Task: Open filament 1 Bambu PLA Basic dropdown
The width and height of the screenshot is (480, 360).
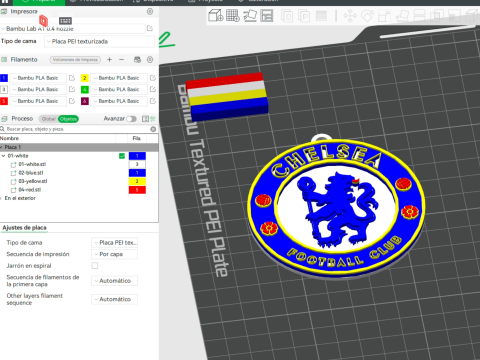Action: coord(38,78)
